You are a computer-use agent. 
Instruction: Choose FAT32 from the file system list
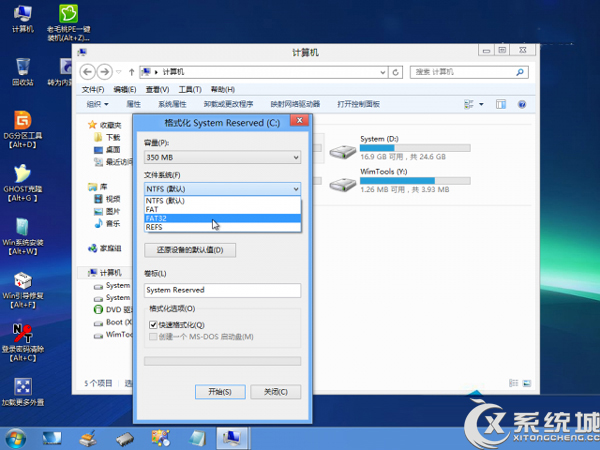223,218
